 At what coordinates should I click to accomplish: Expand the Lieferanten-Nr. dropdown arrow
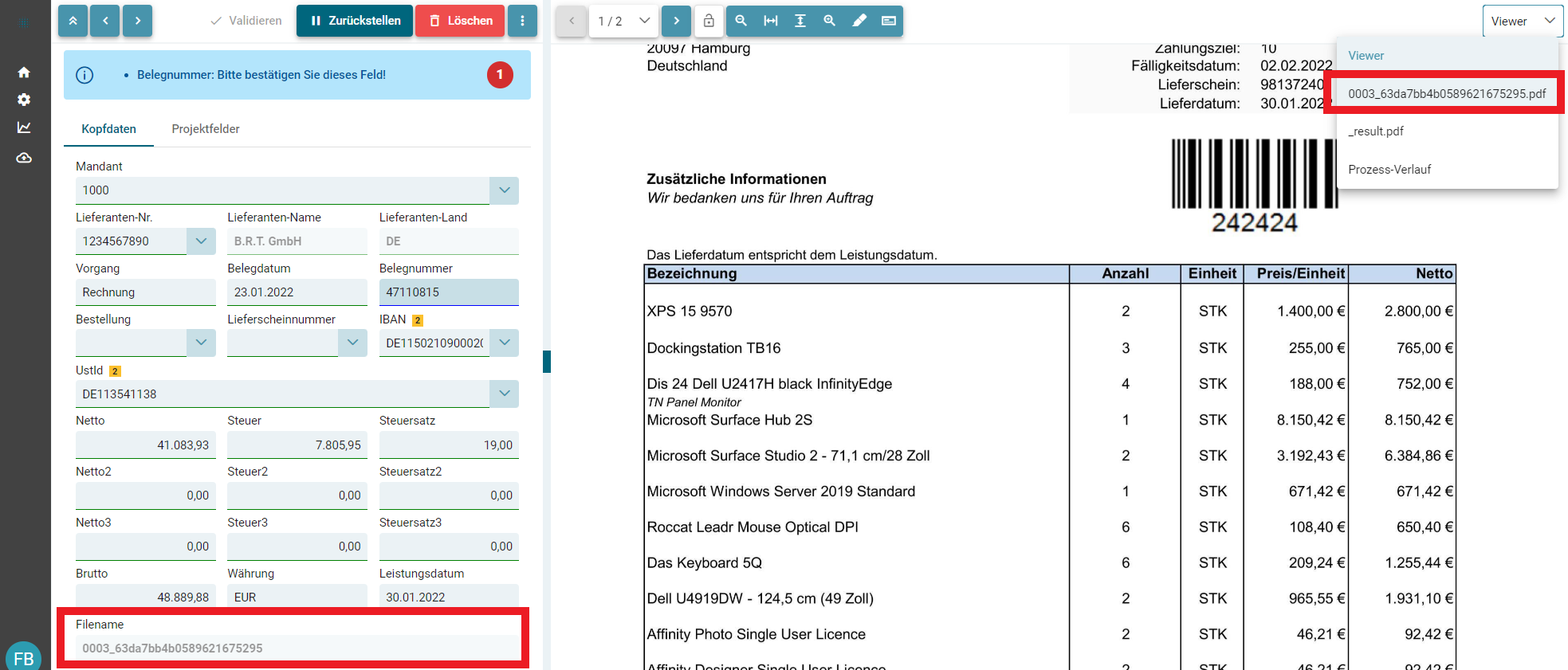tap(201, 241)
